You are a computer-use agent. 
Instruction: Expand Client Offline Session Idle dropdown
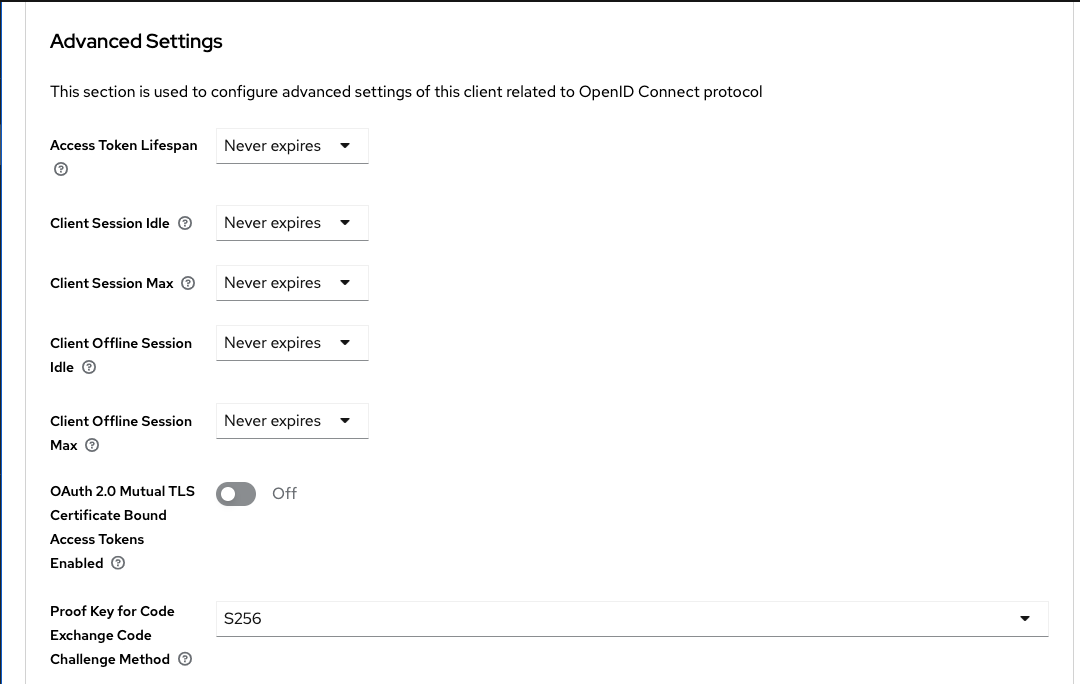tap(292, 343)
